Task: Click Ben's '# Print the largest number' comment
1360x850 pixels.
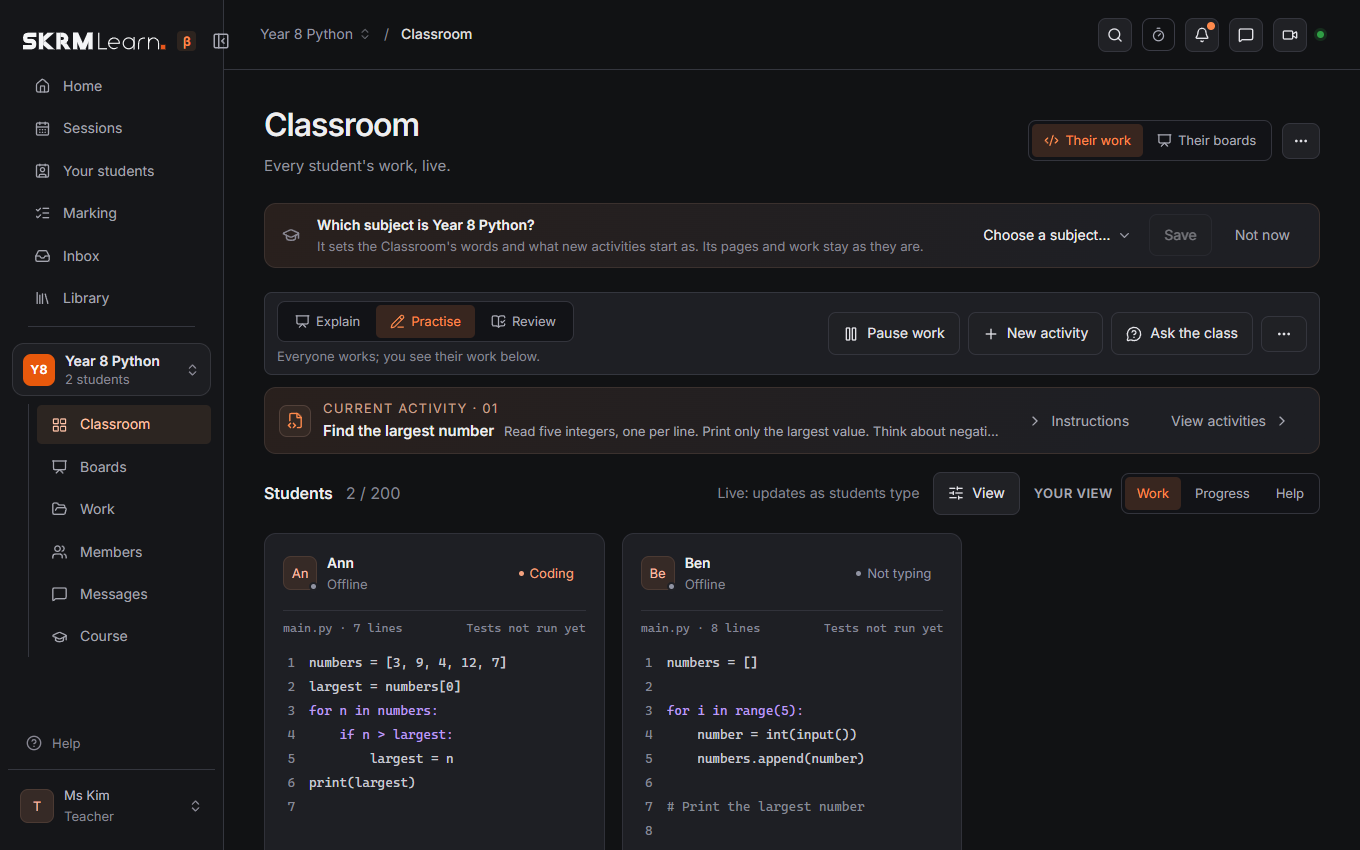Action: pyautogui.click(x=766, y=807)
